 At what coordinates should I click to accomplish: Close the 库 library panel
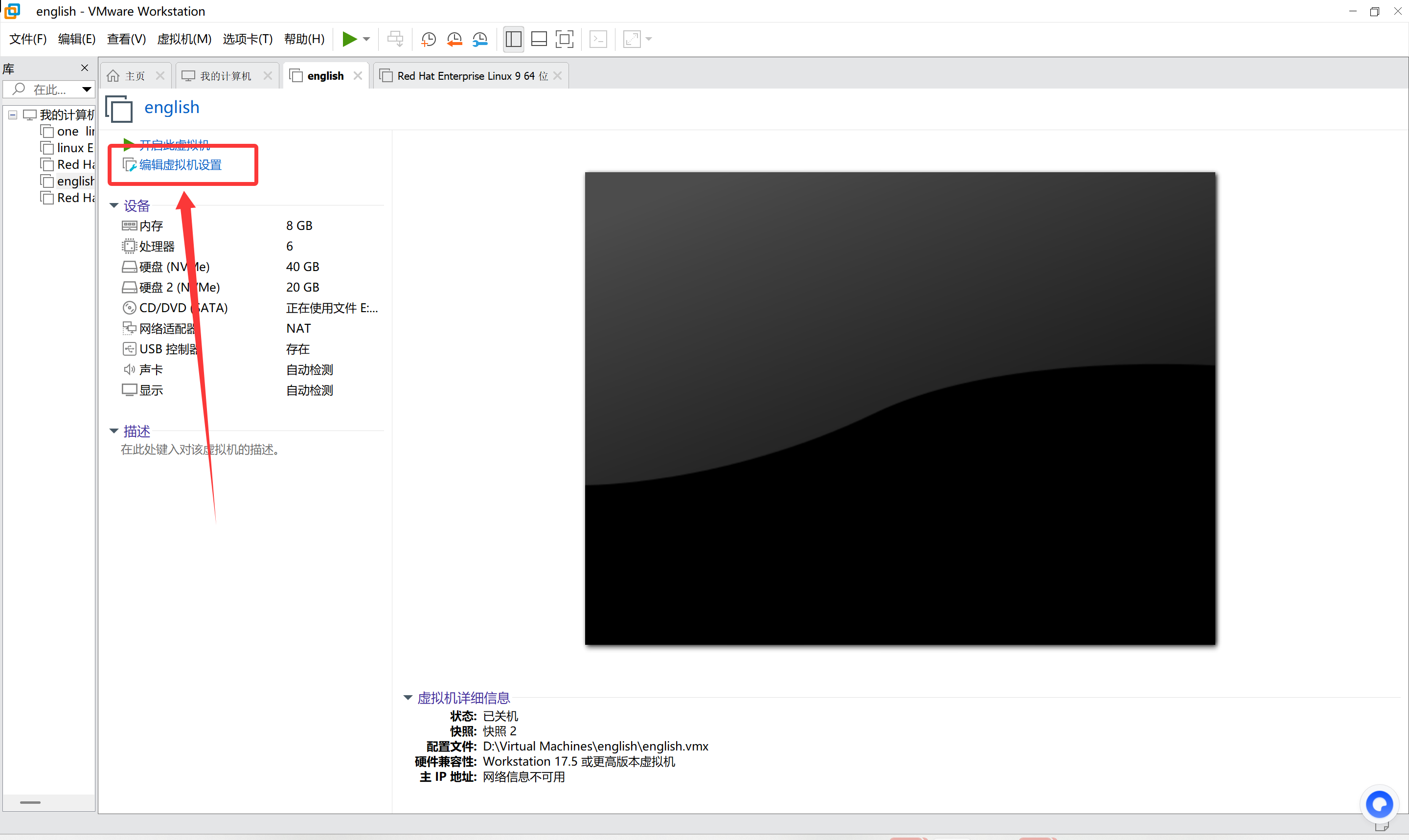85,68
